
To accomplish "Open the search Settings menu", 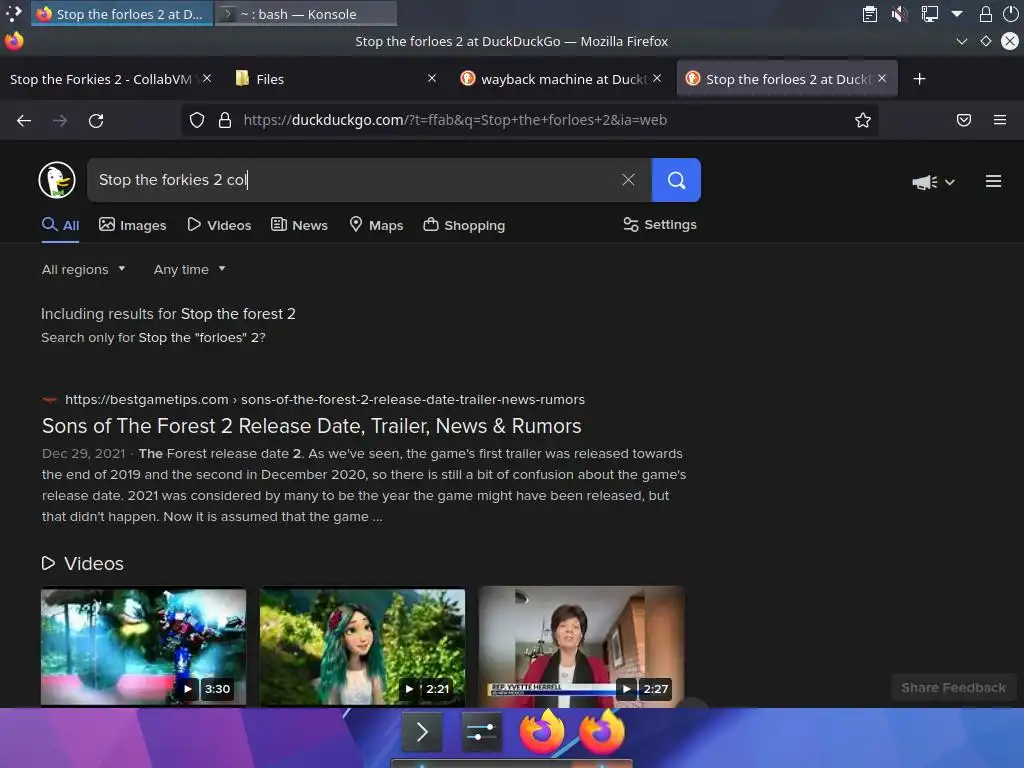I will pos(660,225).
